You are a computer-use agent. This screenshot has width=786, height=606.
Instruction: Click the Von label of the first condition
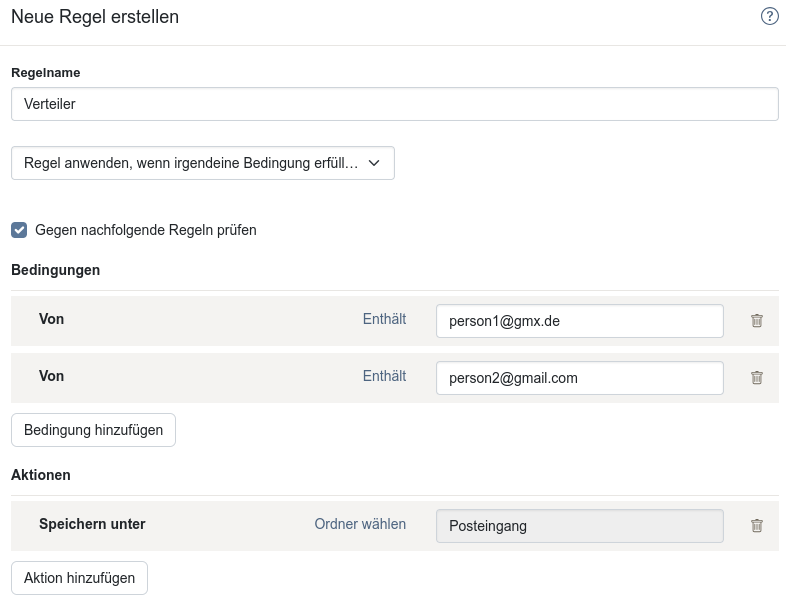[x=52, y=320]
